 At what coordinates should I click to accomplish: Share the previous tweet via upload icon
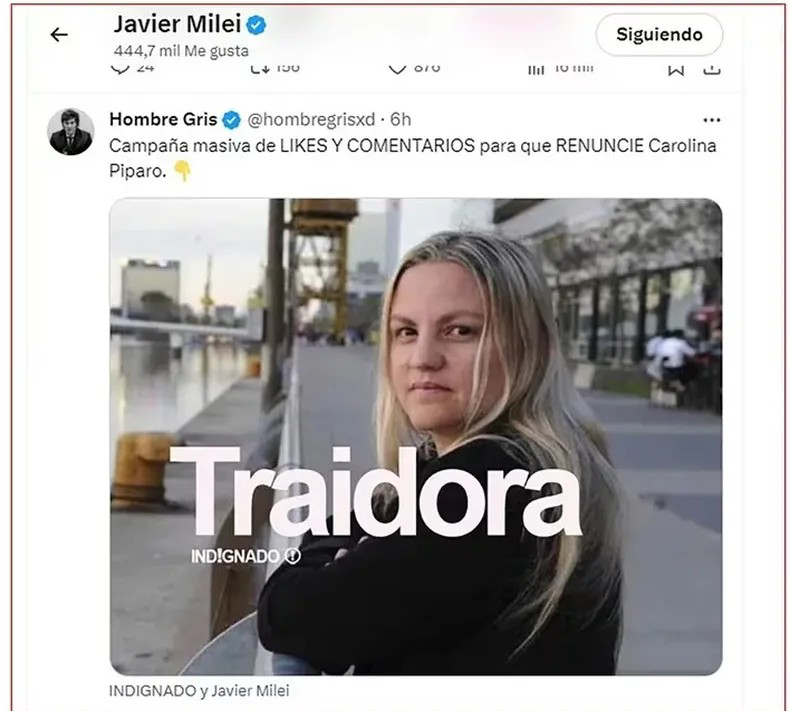click(x=711, y=69)
